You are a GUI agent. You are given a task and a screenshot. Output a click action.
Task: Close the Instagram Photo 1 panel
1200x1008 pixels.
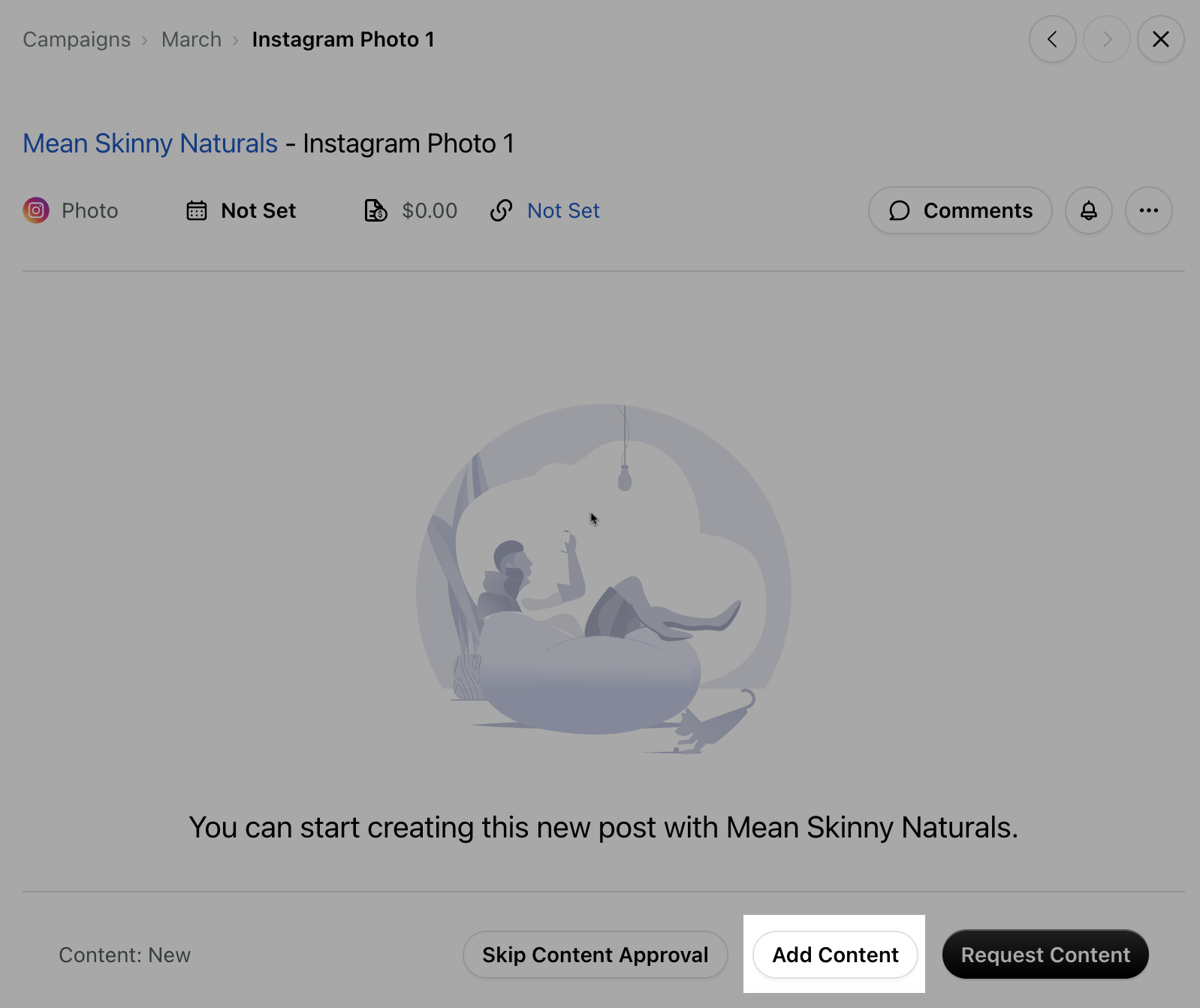(x=1160, y=39)
